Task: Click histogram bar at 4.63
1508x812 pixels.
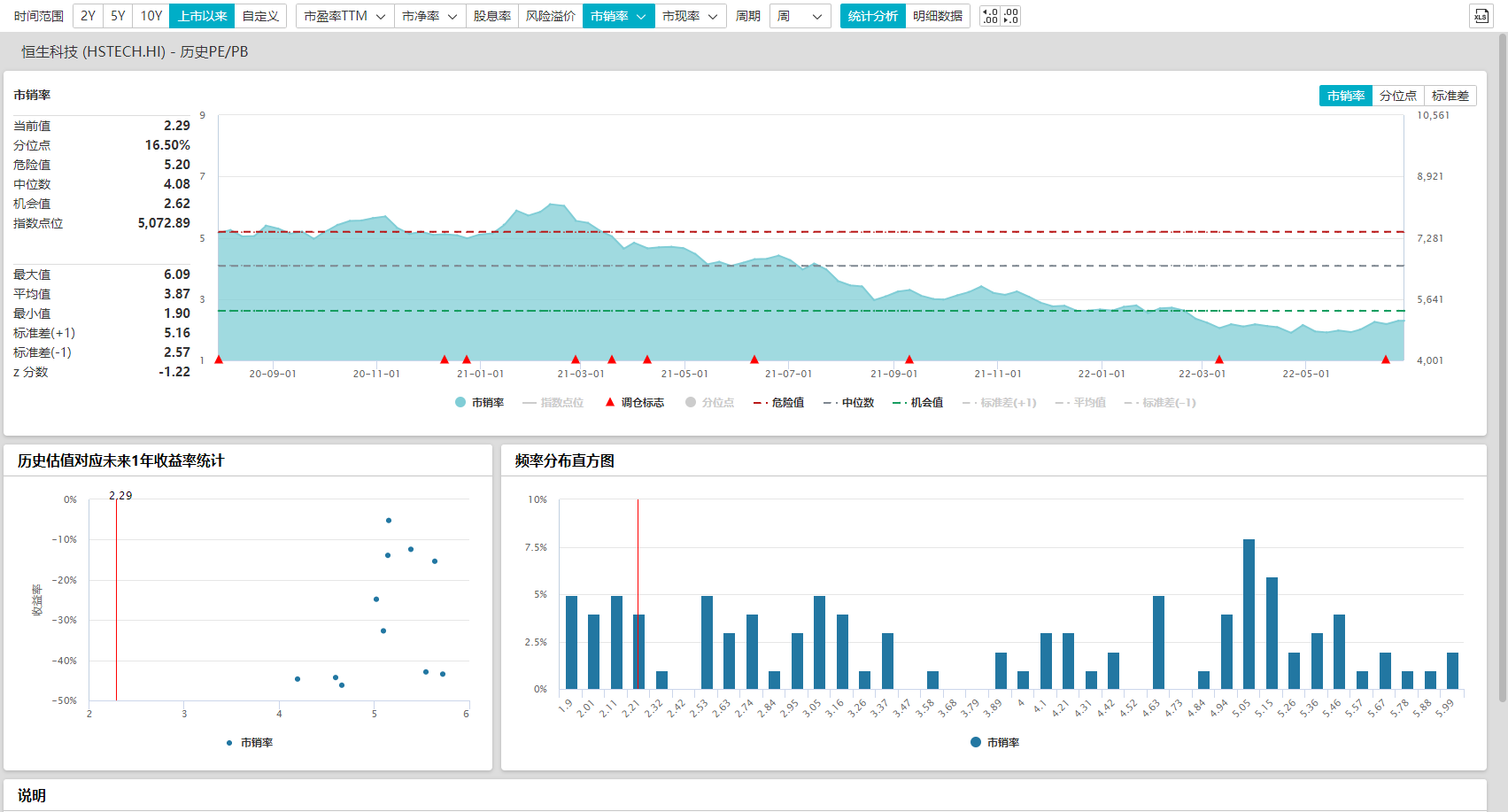Action: click(1158, 643)
